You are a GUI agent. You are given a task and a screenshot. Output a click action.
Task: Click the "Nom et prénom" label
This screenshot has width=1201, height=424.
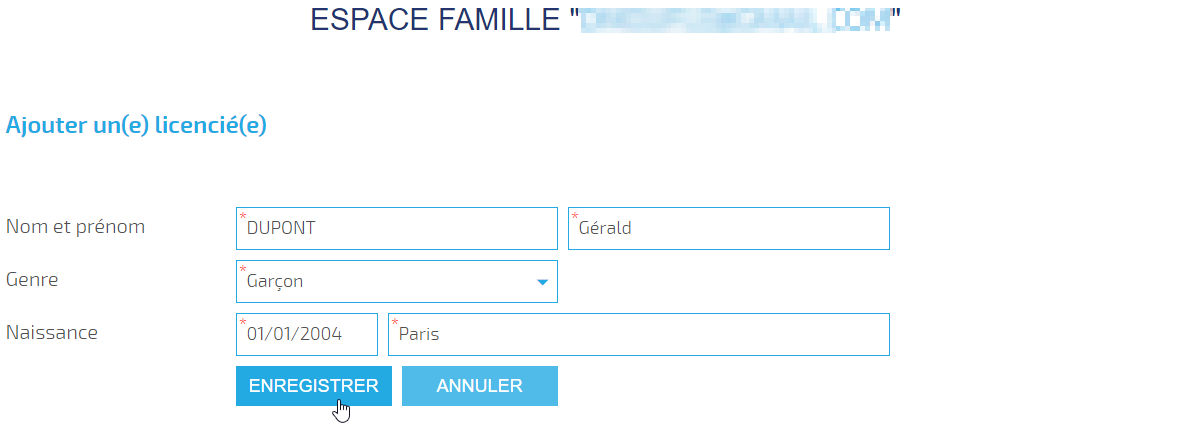[x=76, y=227]
